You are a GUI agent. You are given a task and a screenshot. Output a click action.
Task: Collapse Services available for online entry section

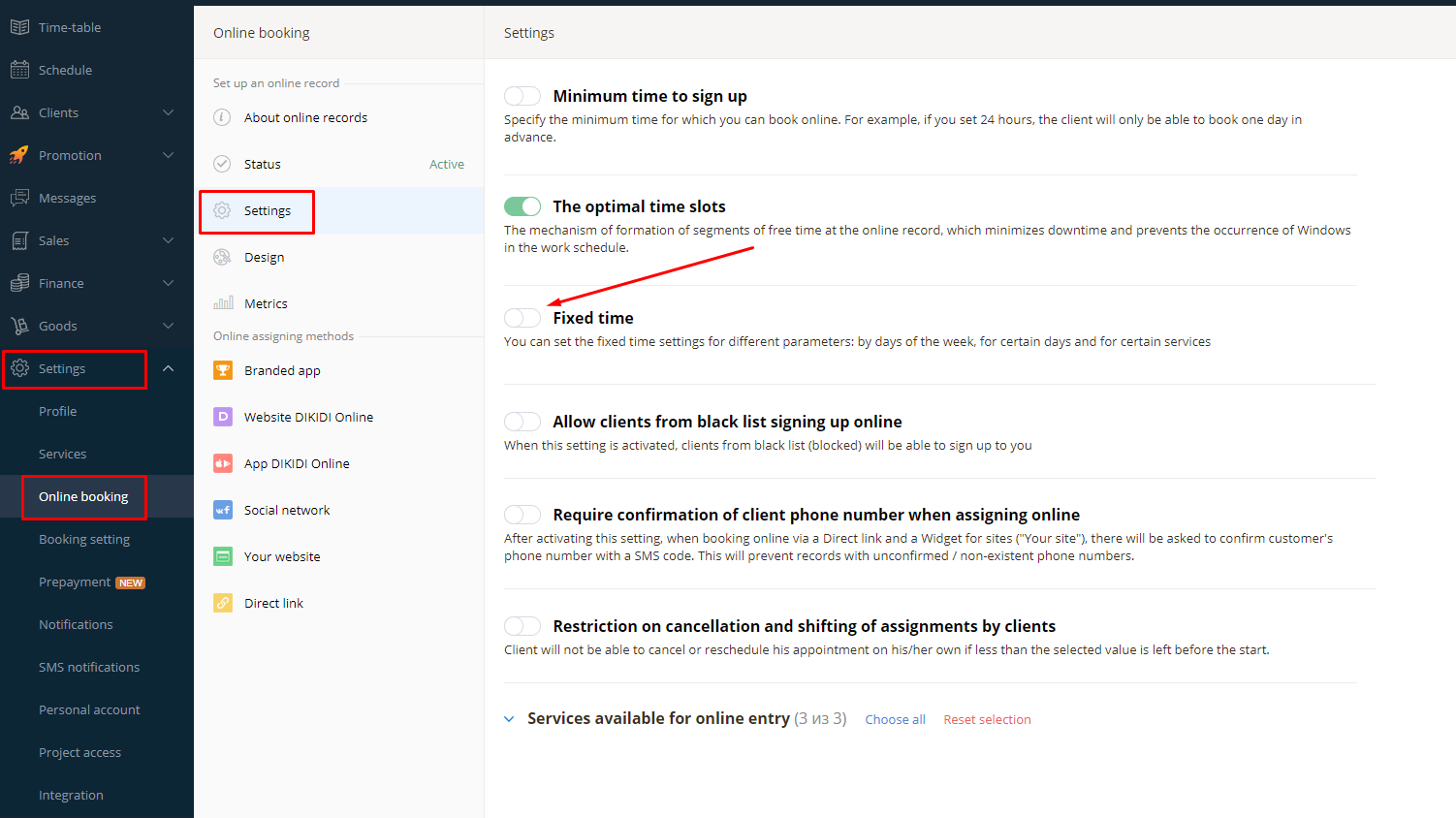(509, 719)
